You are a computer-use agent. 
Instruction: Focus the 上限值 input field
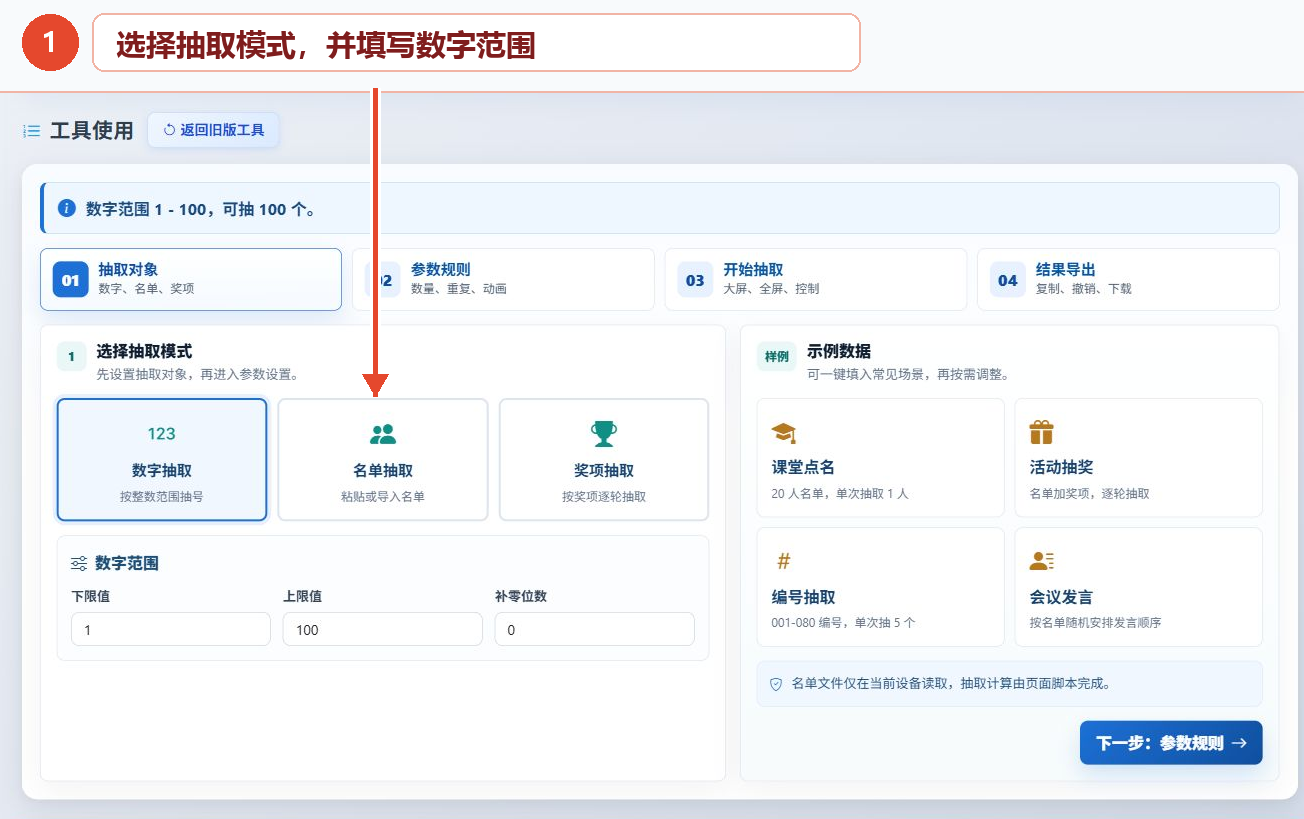coord(383,629)
